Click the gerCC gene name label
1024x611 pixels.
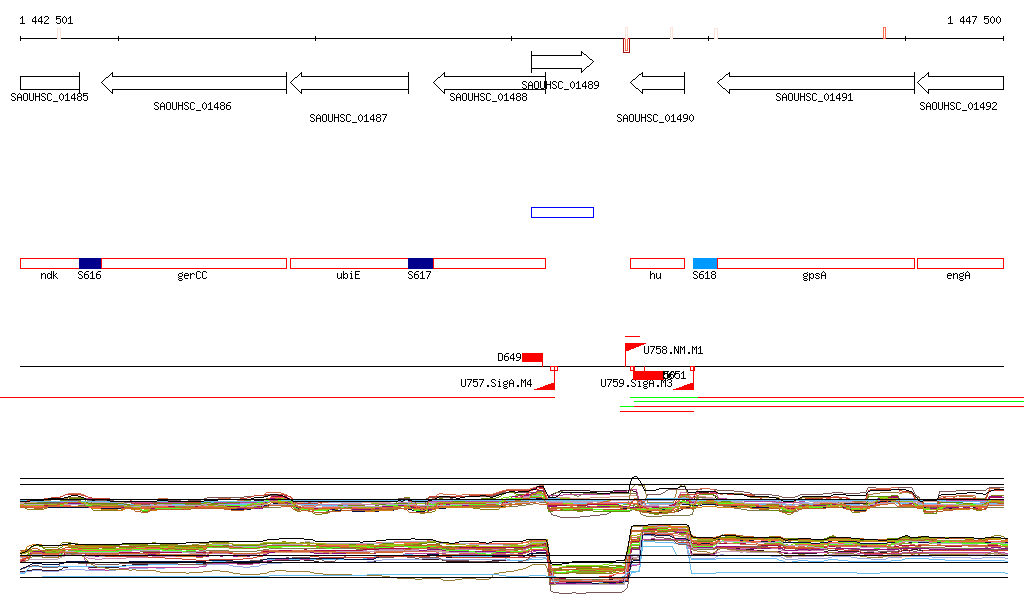click(192, 275)
